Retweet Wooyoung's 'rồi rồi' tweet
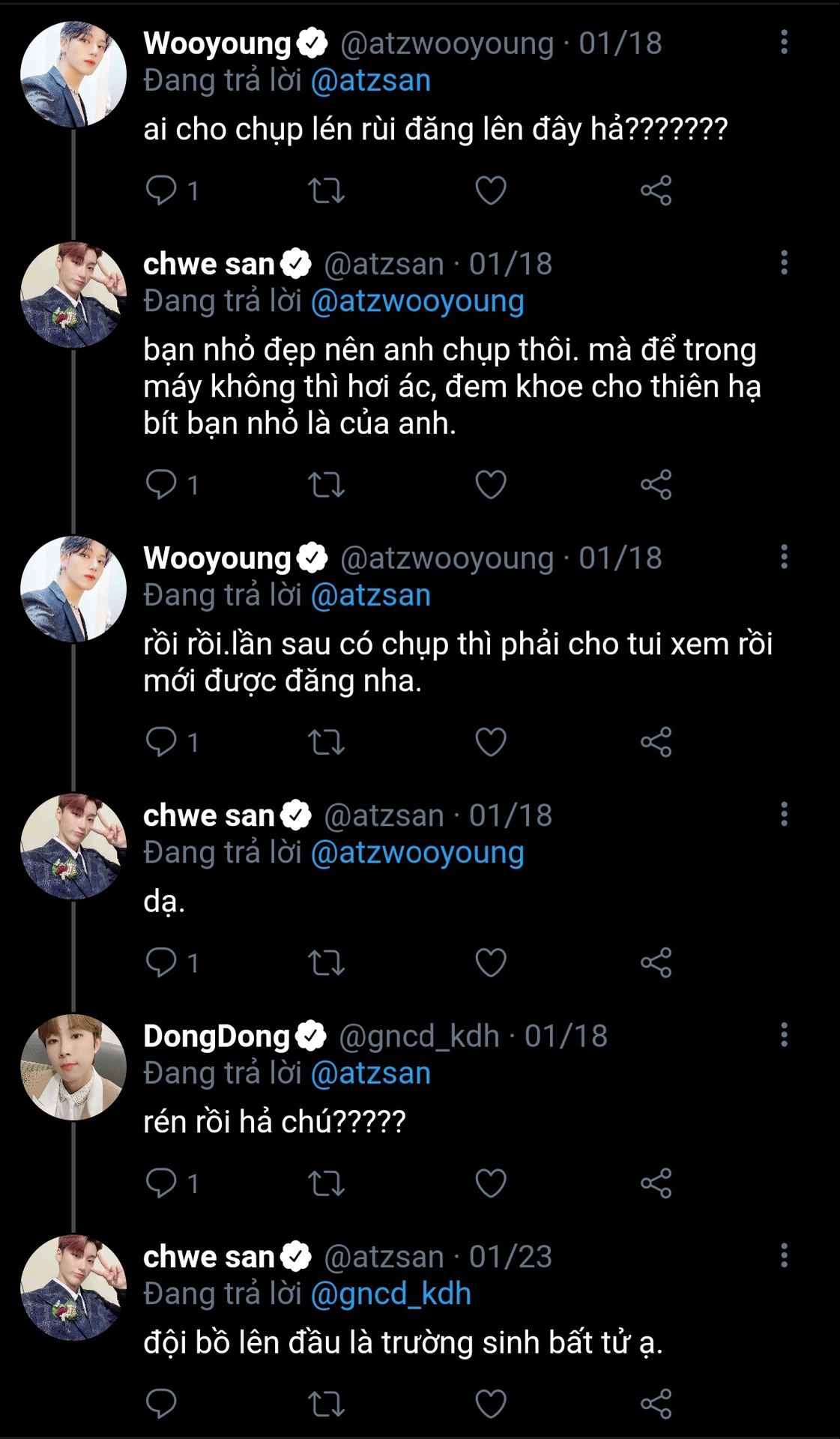840x1439 pixels. pos(327,742)
